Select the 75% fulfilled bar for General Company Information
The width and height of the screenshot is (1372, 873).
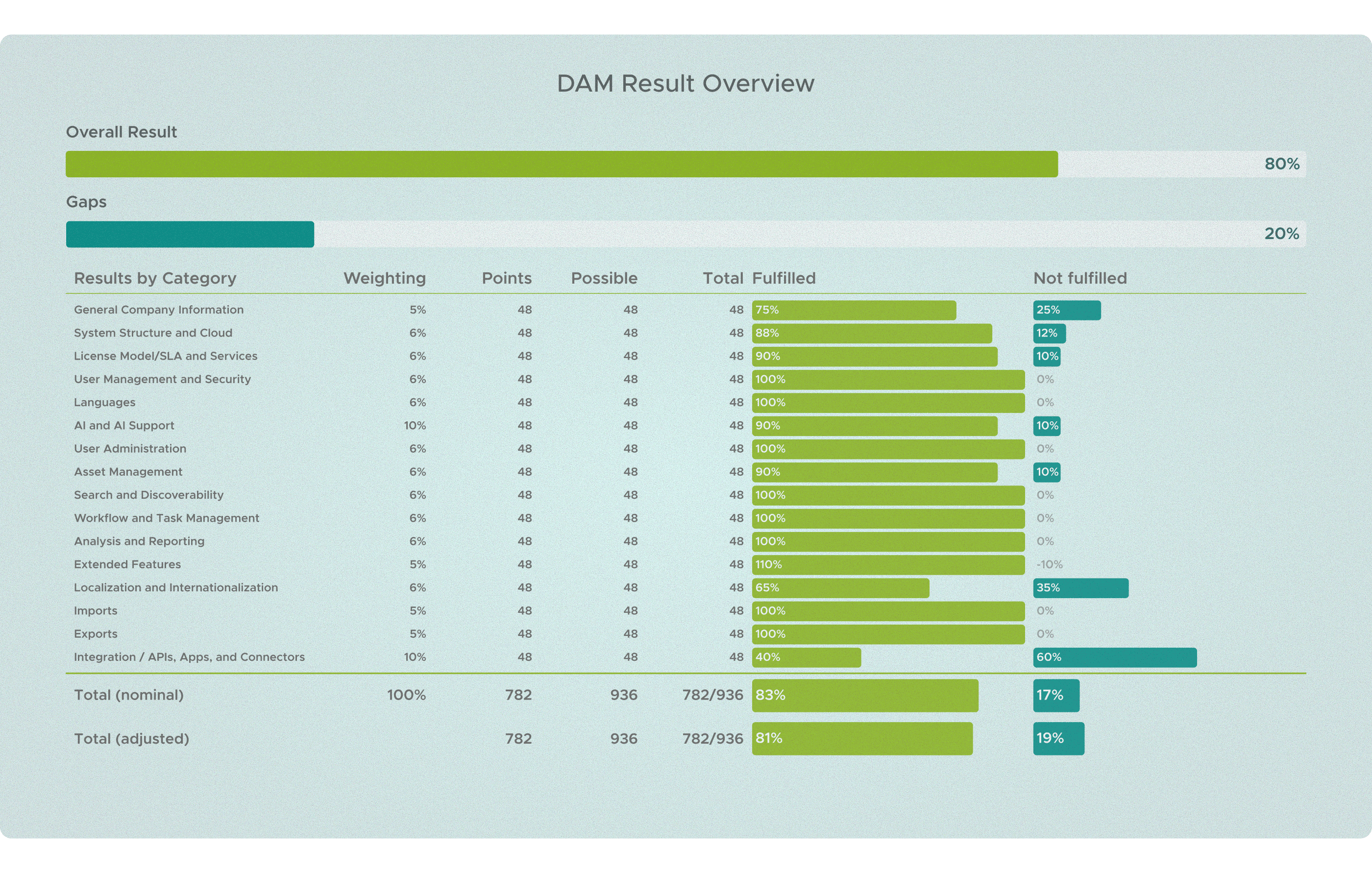click(854, 310)
